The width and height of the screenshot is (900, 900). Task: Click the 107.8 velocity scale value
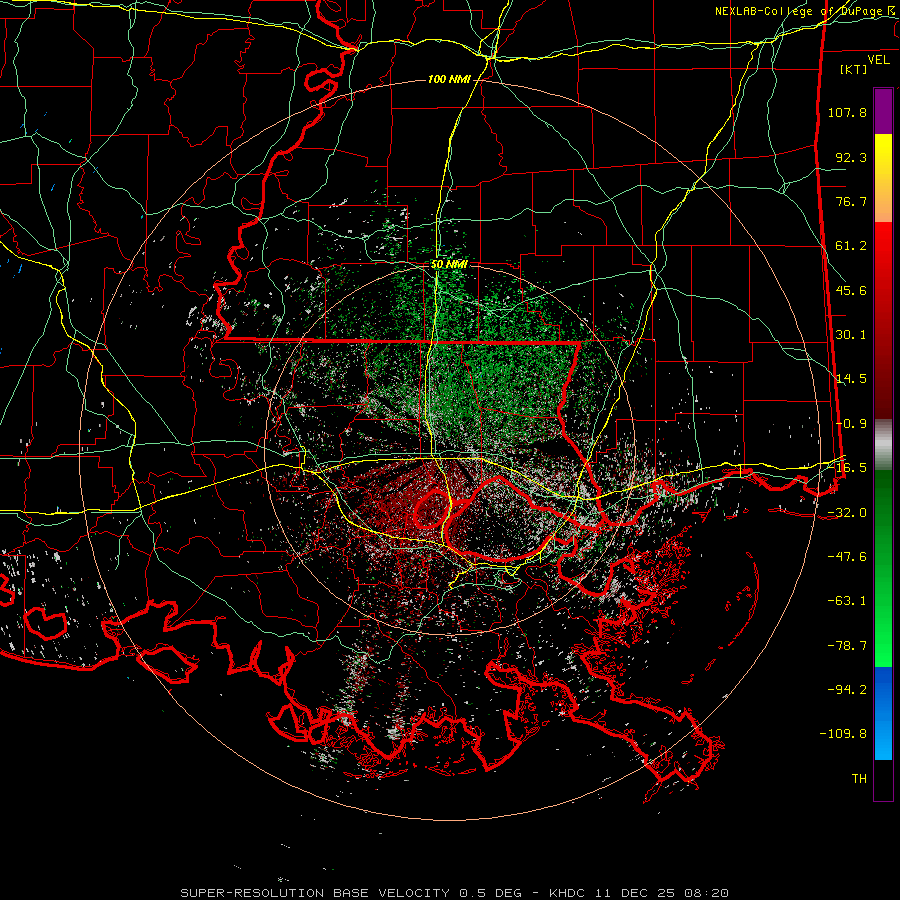pos(847,112)
